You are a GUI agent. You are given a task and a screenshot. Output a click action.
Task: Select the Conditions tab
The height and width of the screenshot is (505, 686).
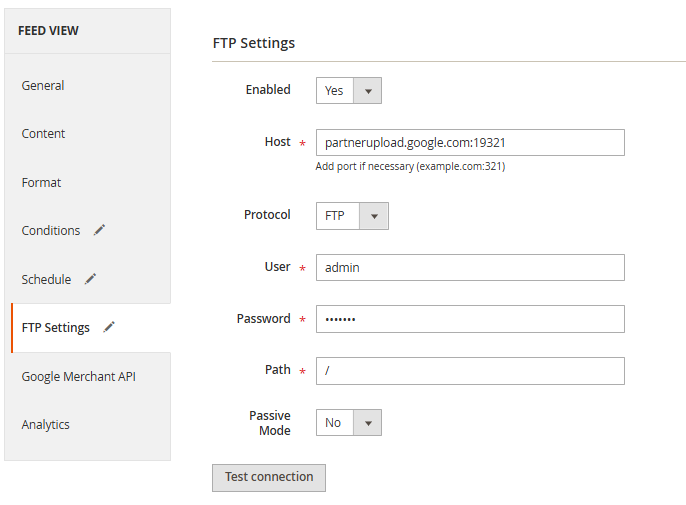click(x=51, y=231)
